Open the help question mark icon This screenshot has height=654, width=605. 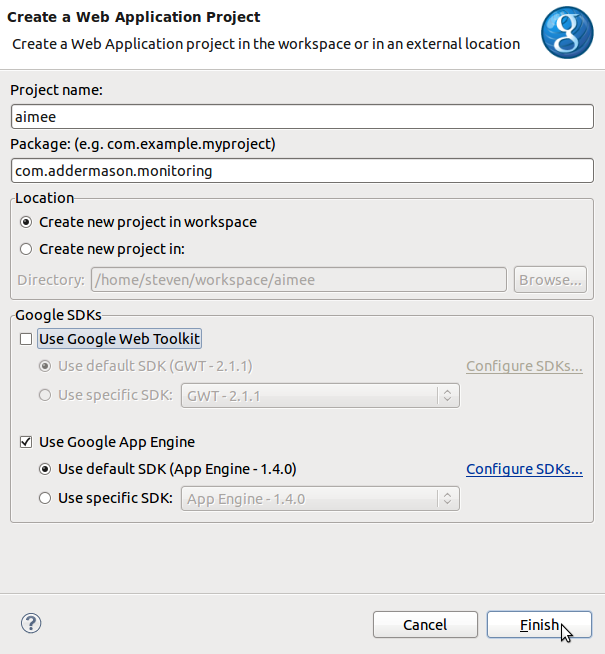pos(31,624)
